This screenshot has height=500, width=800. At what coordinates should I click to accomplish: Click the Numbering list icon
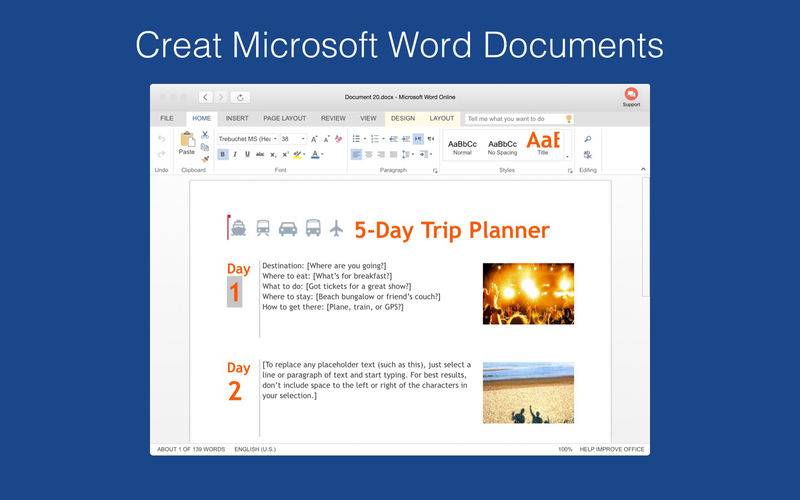click(x=374, y=139)
